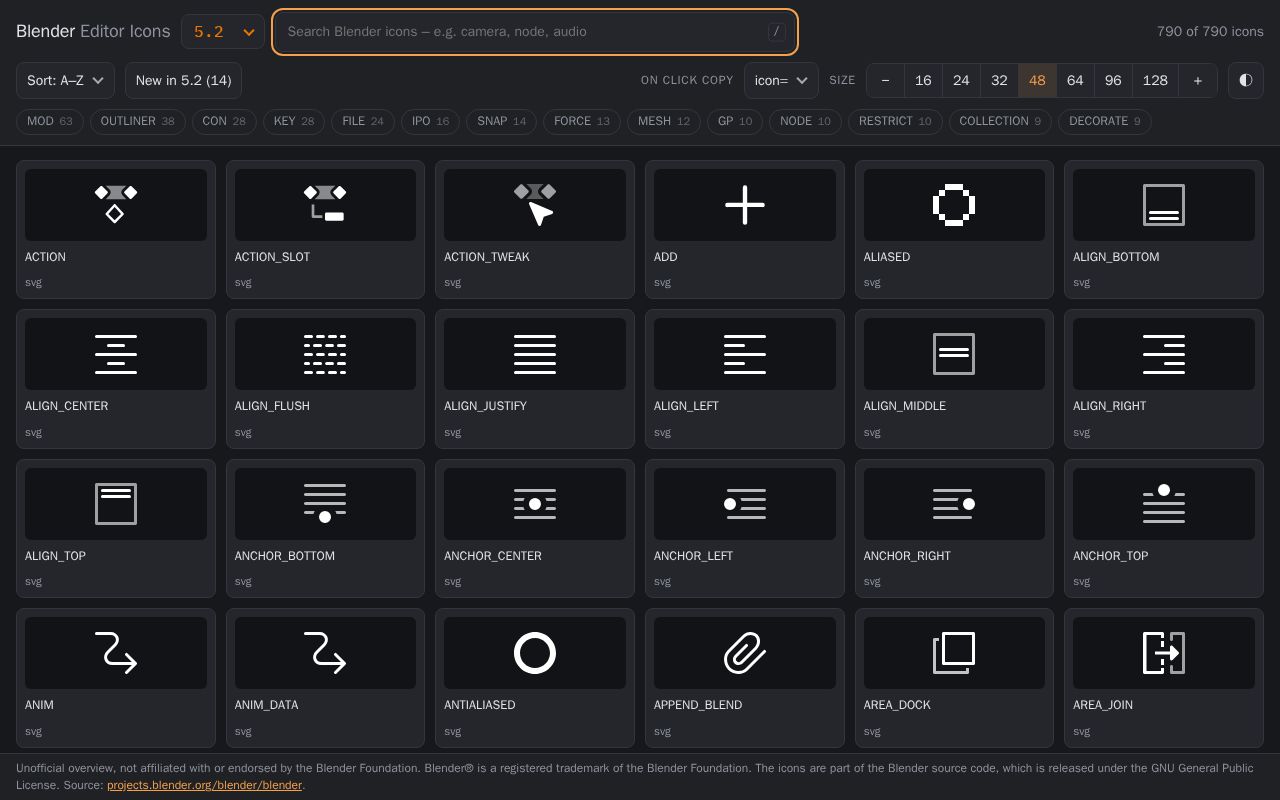The height and width of the screenshot is (800, 1280).
Task: Enable the COLLECTION category filter
Action: coord(1000,121)
